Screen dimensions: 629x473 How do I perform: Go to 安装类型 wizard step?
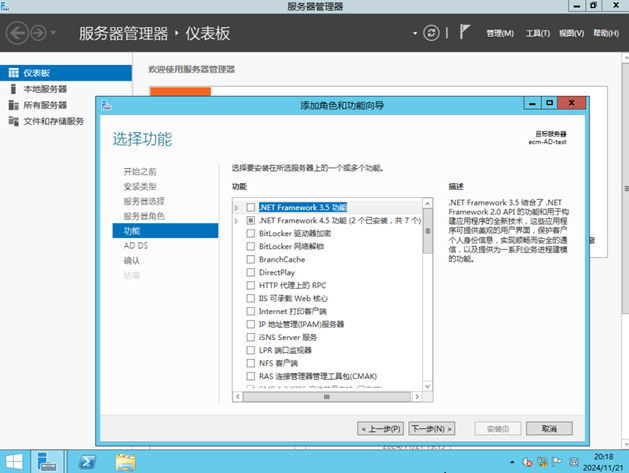[140, 187]
